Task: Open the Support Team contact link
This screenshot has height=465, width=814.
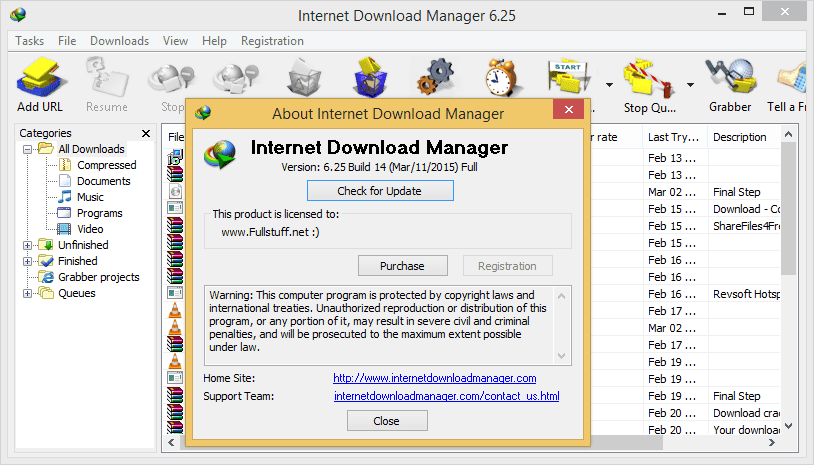Action: point(446,396)
